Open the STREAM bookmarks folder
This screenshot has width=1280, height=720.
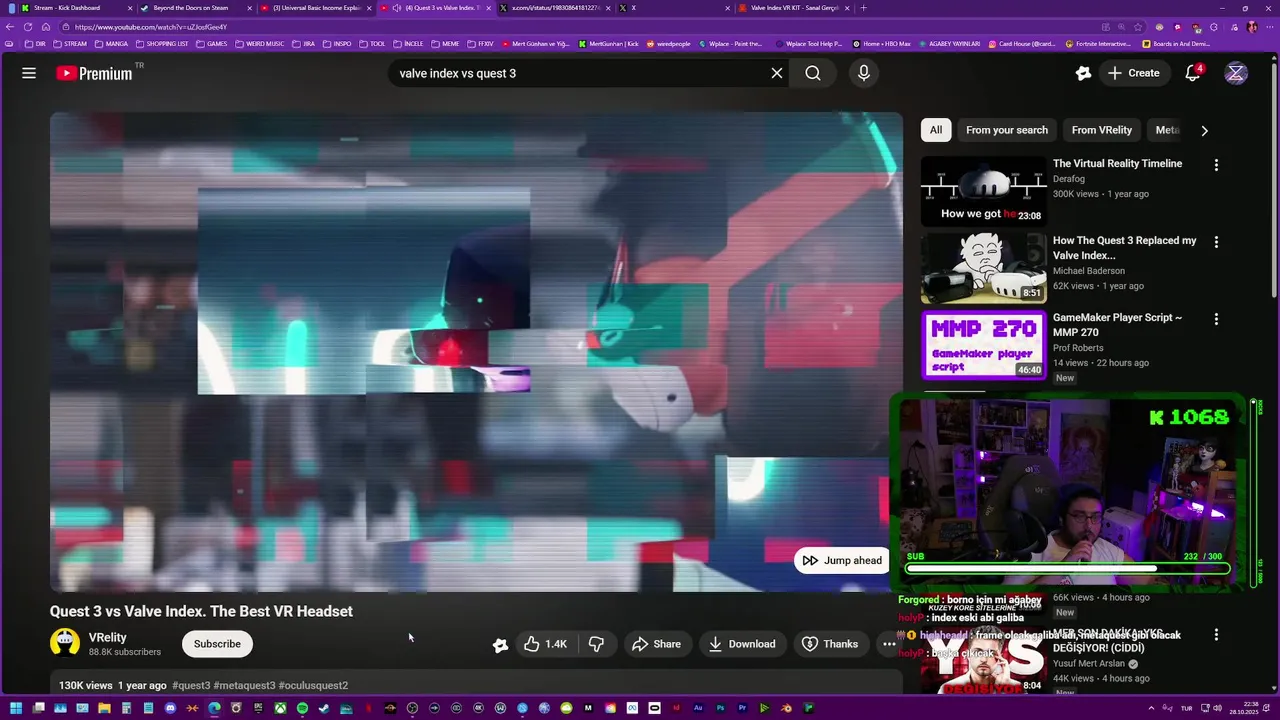[x=70, y=44]
